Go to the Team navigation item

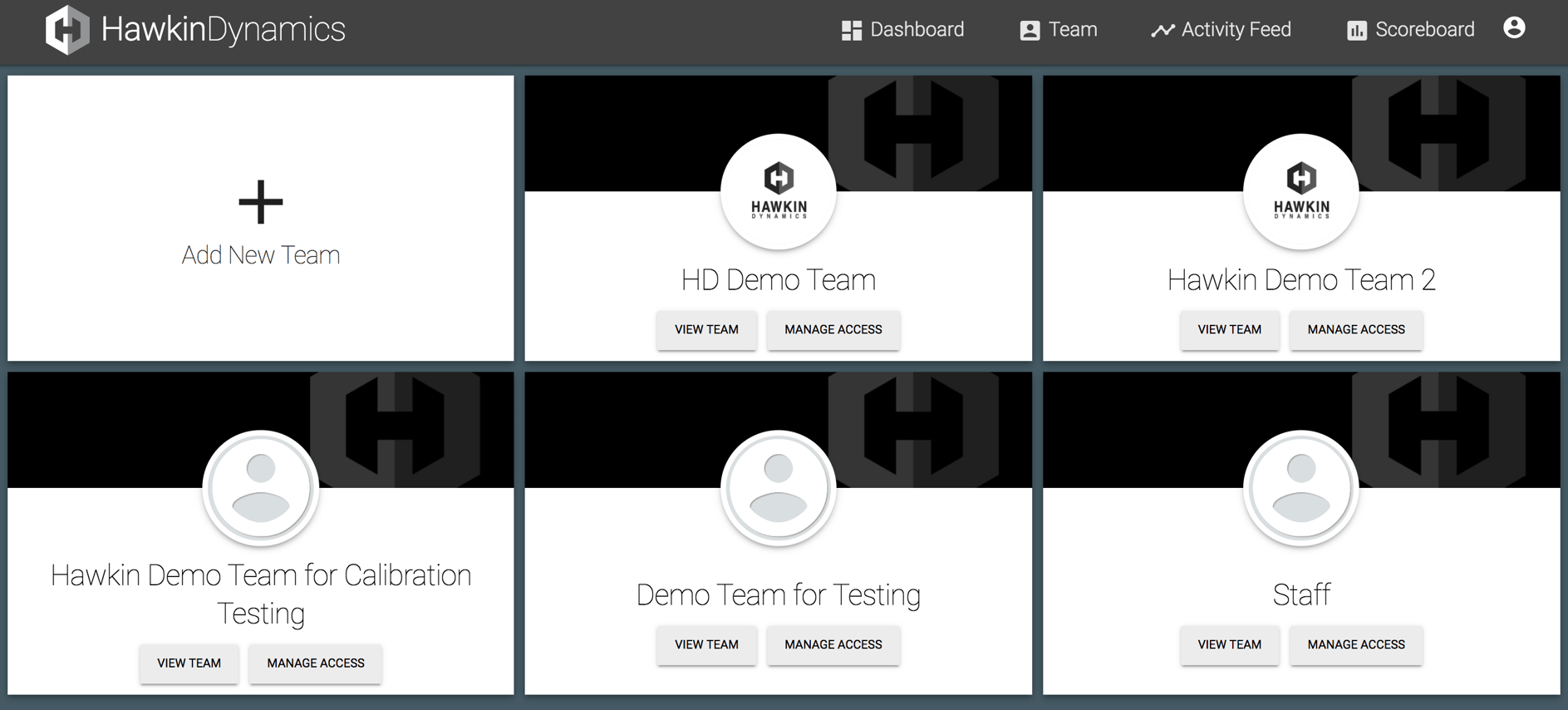pyautogui.click(x=1058, y=30)
